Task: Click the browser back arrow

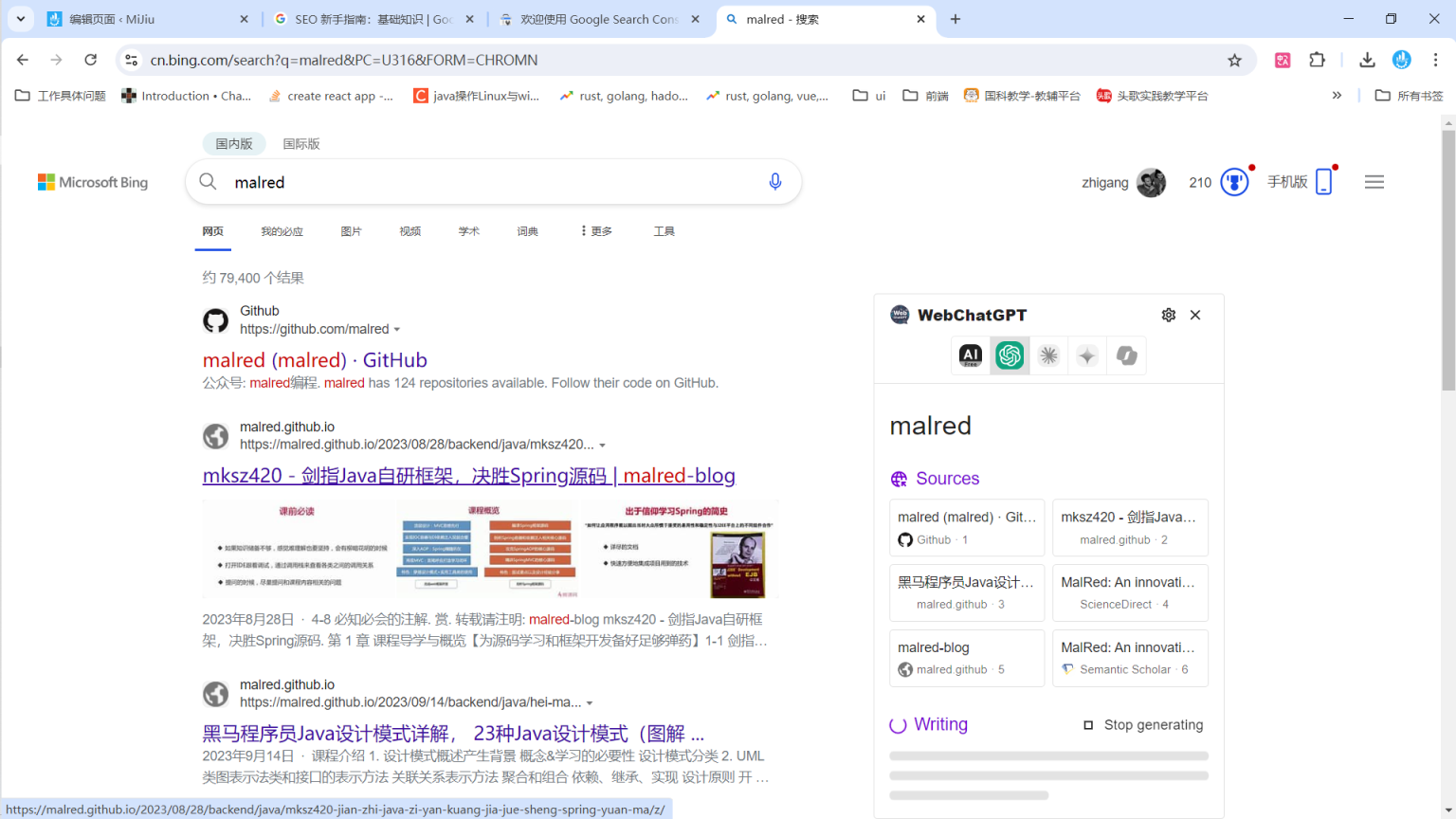Action: [23, 60]
